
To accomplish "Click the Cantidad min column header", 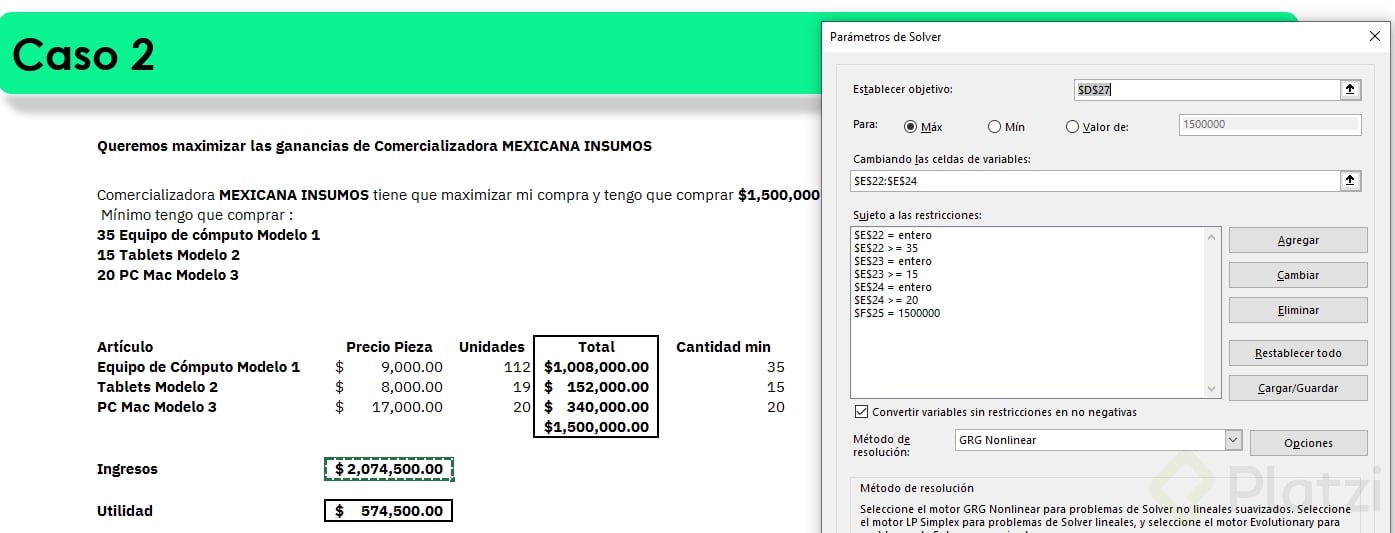I will pyautogui.click(x=723, y=347).
